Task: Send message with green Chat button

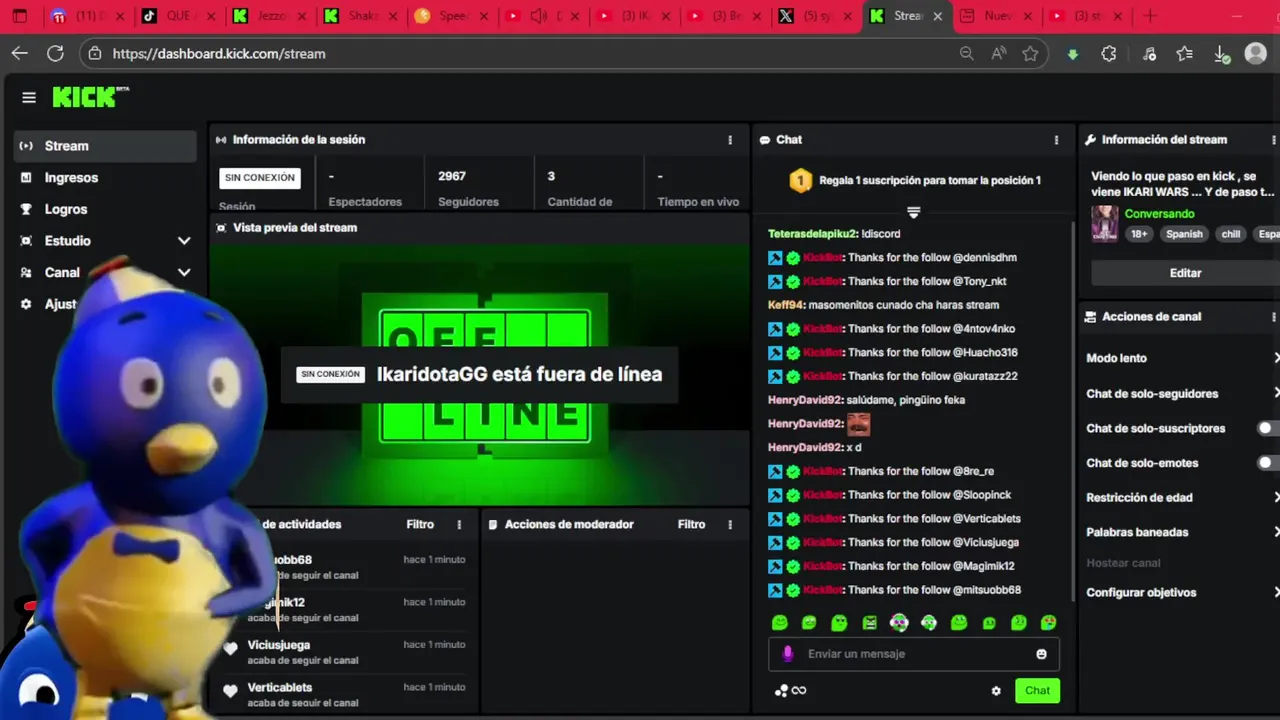Action: point(1037,691)
